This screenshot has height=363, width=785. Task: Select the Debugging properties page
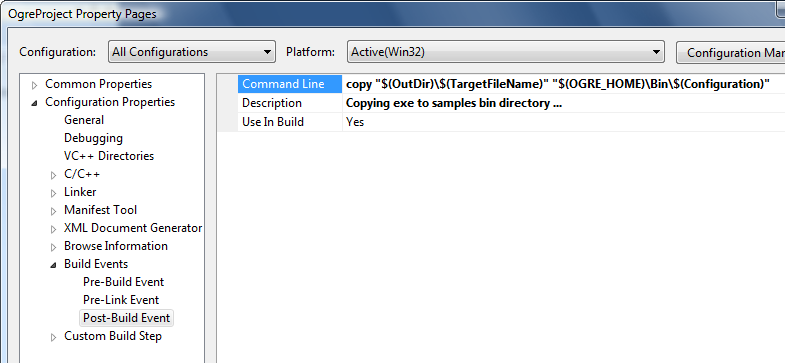(x=93, y=138)
